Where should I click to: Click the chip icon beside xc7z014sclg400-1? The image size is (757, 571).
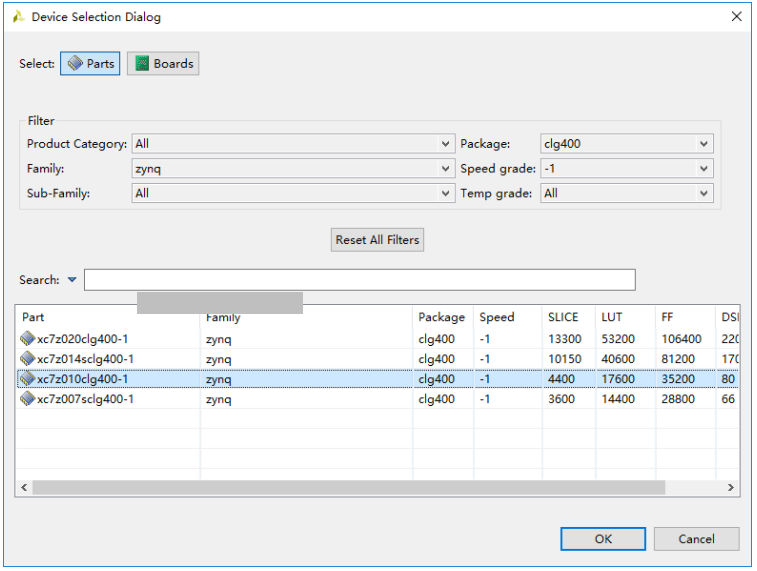point(28,359)
